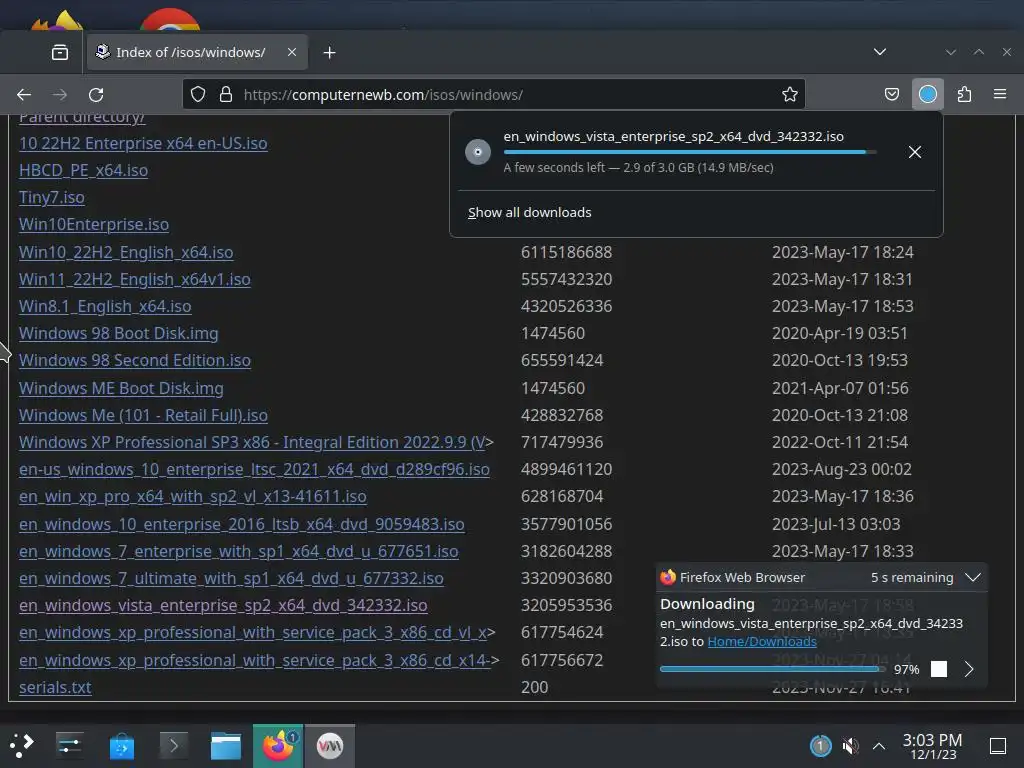Click the disc file icon in downloads panel
Image resolution: width=1024 pixels, height=768 pixels.
[477, 152]
